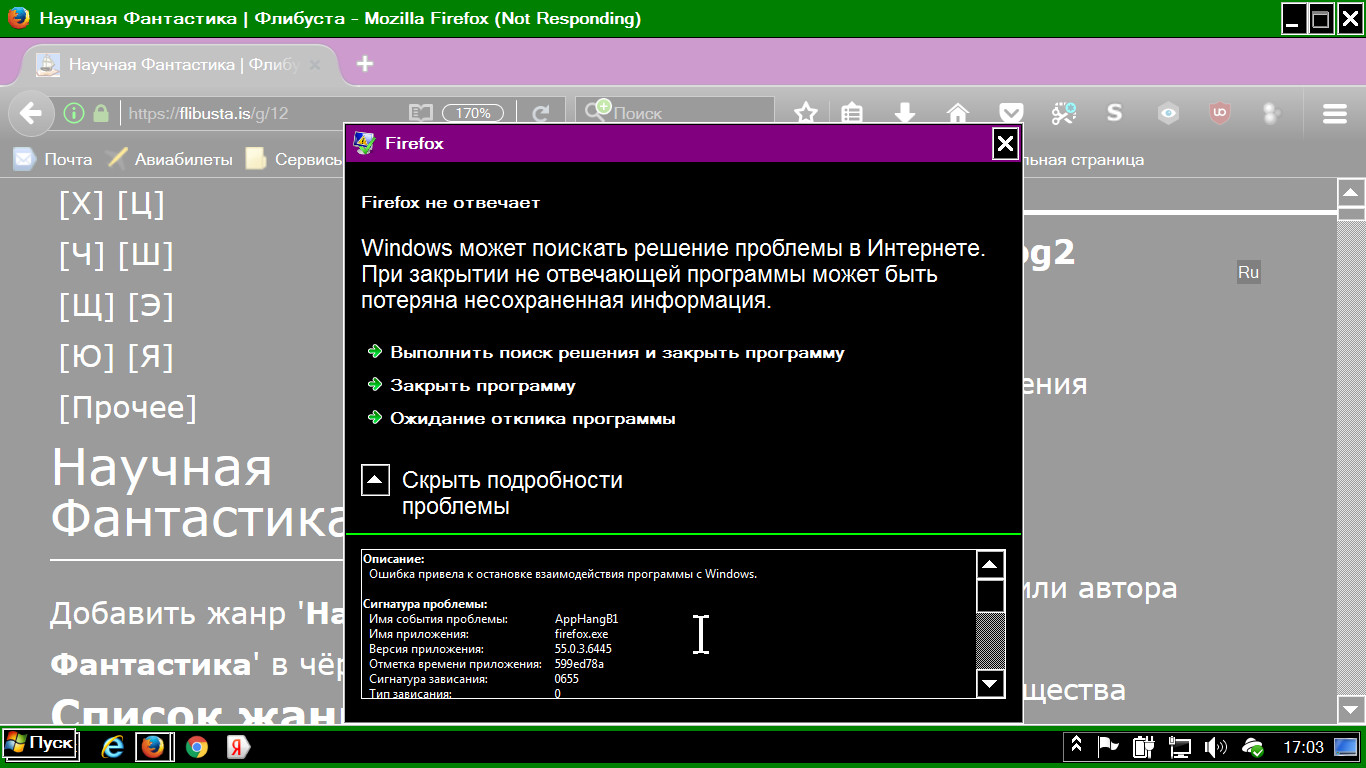This screenshot has height=768, width=1366.
Task: Show hidden tray icons chevron
Action: click(x=1076, y=745)
